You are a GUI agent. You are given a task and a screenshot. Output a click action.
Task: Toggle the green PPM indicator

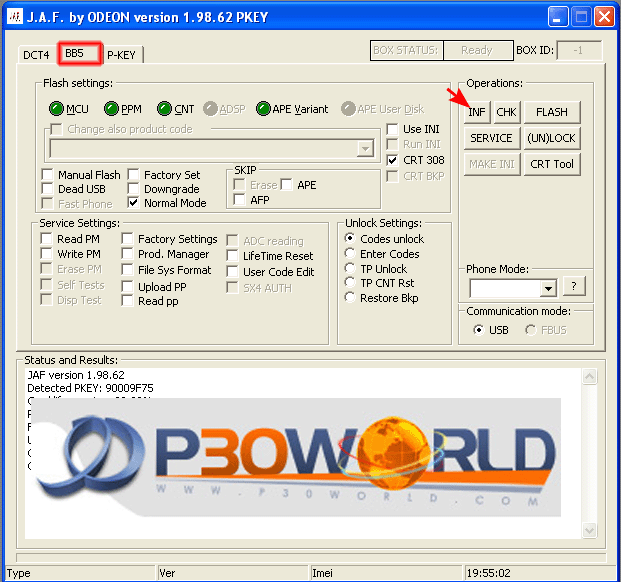coord(111,109)
